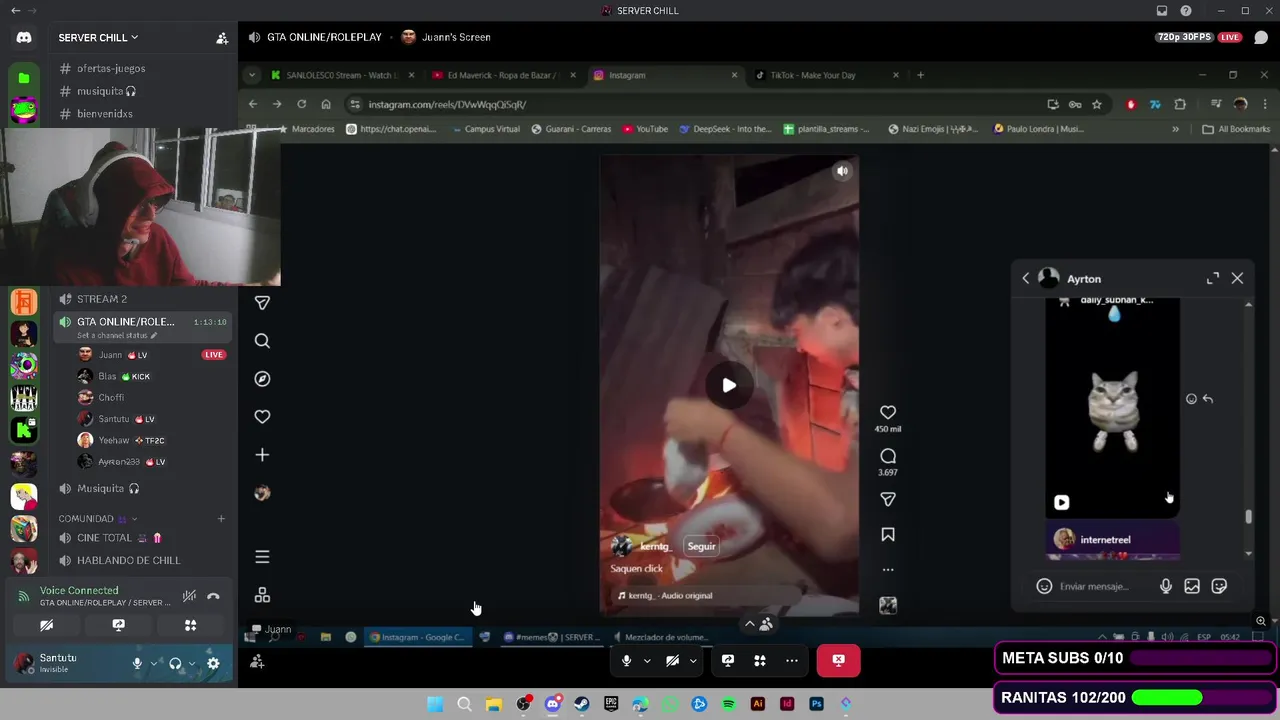Open activities in call control bar
Viewport: 1280px width, 720px height.
(760, 660)
